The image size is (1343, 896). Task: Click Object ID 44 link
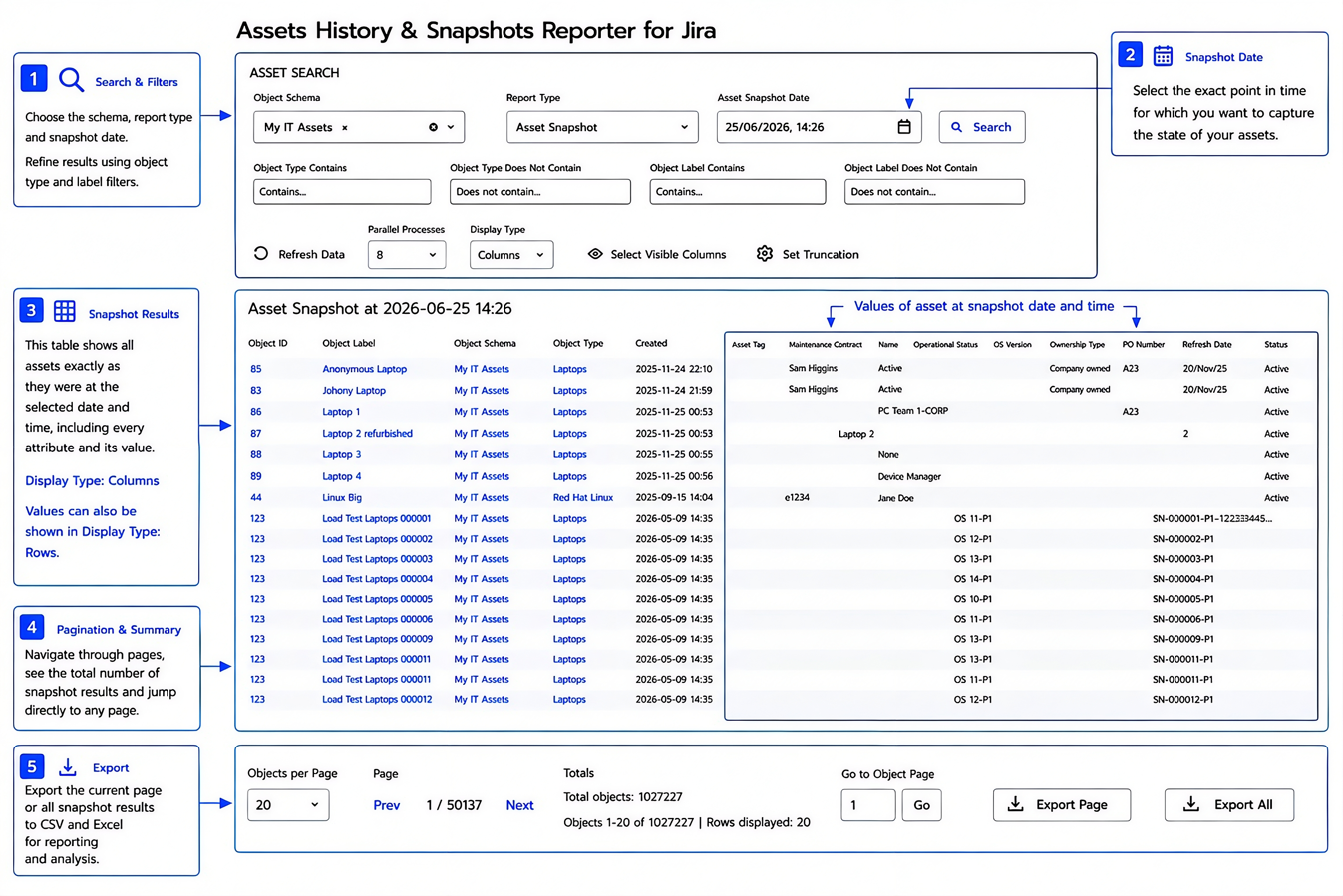[256, 498]
